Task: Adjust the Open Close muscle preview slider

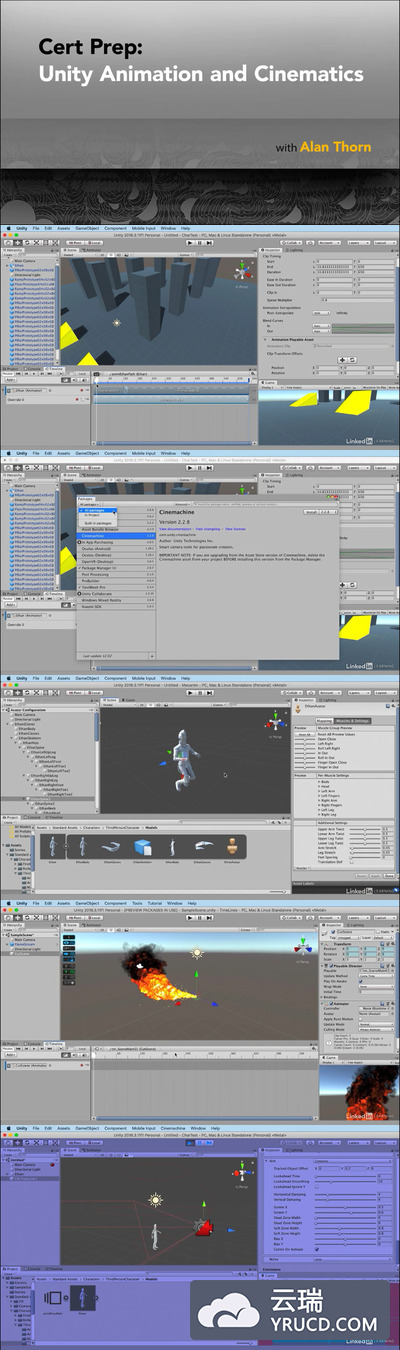Action: 305,739
